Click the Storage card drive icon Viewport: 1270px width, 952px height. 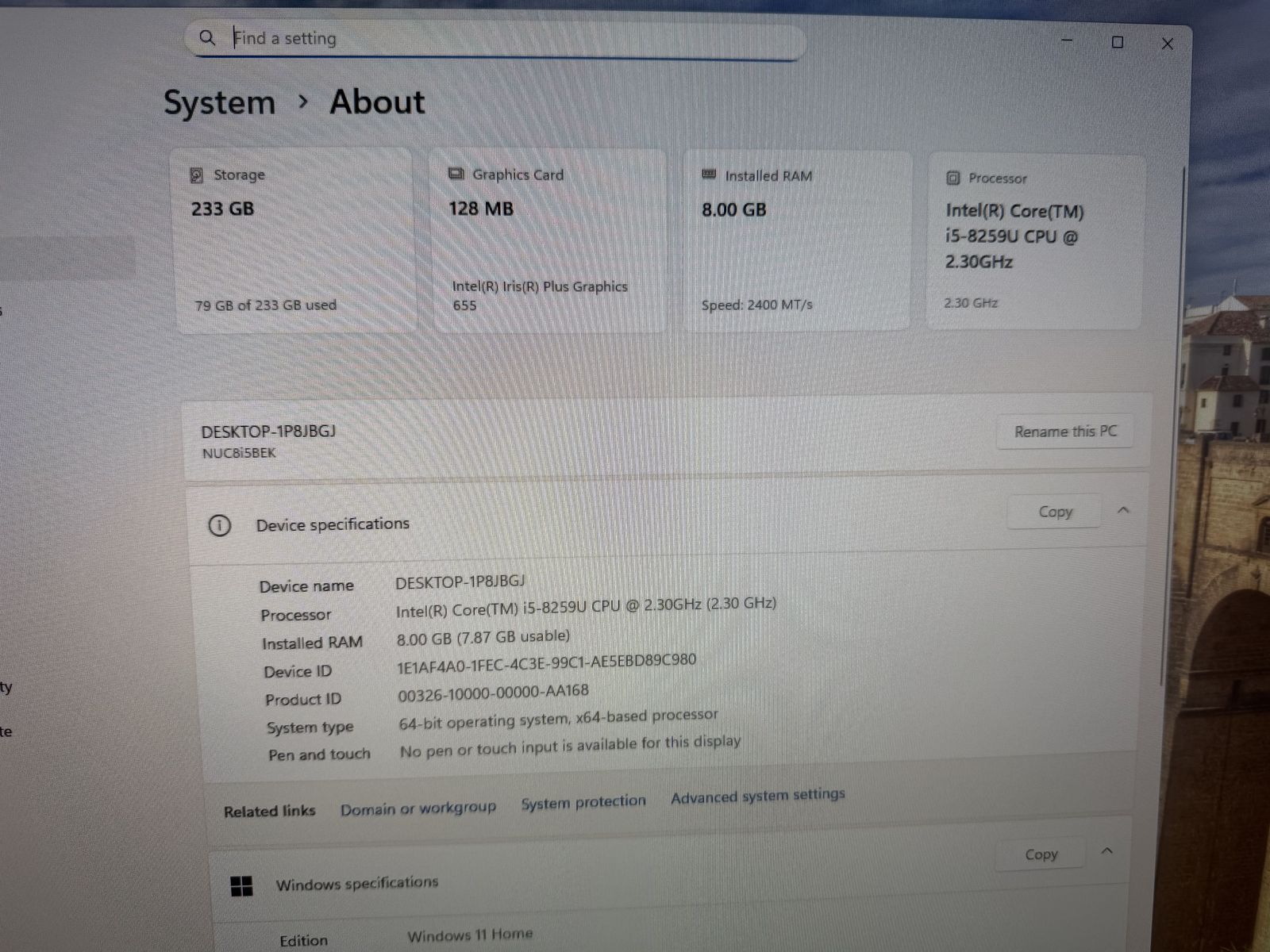click(197, 175)
